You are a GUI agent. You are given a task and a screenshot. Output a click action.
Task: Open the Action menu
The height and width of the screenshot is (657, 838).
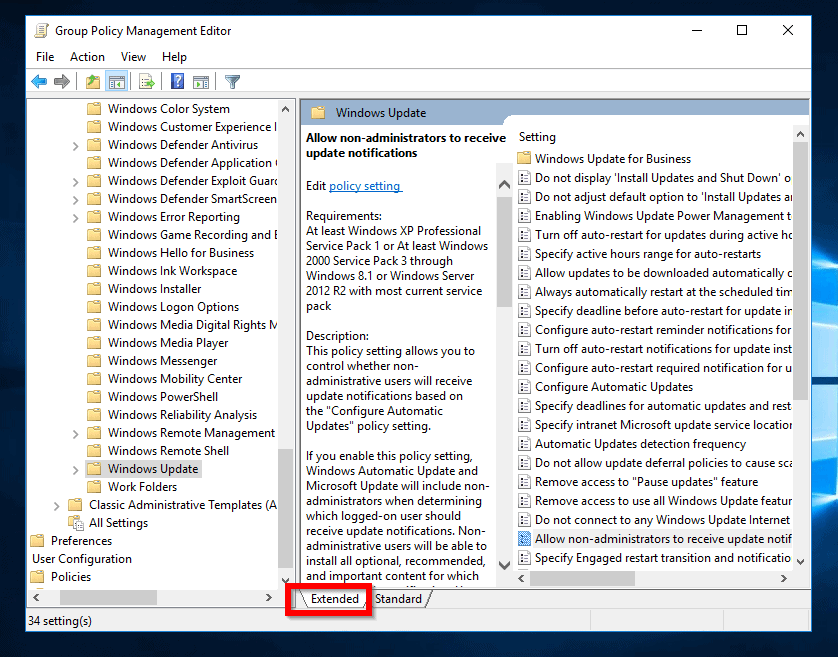(87, 57)
